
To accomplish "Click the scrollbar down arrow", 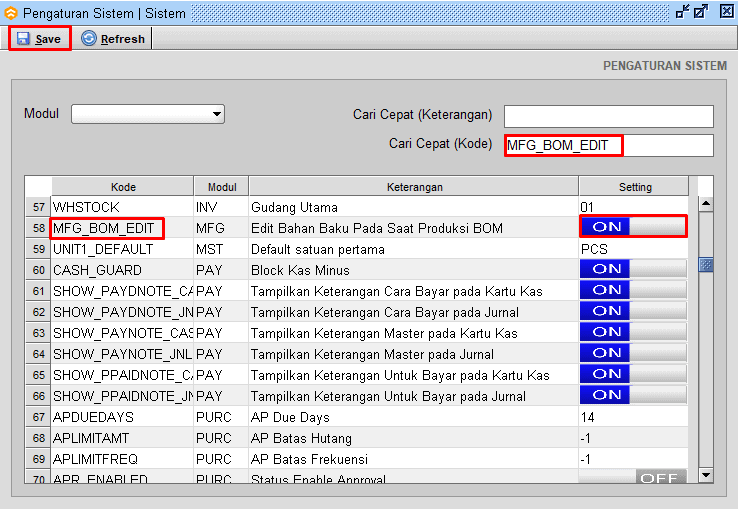I will point(706,475).
